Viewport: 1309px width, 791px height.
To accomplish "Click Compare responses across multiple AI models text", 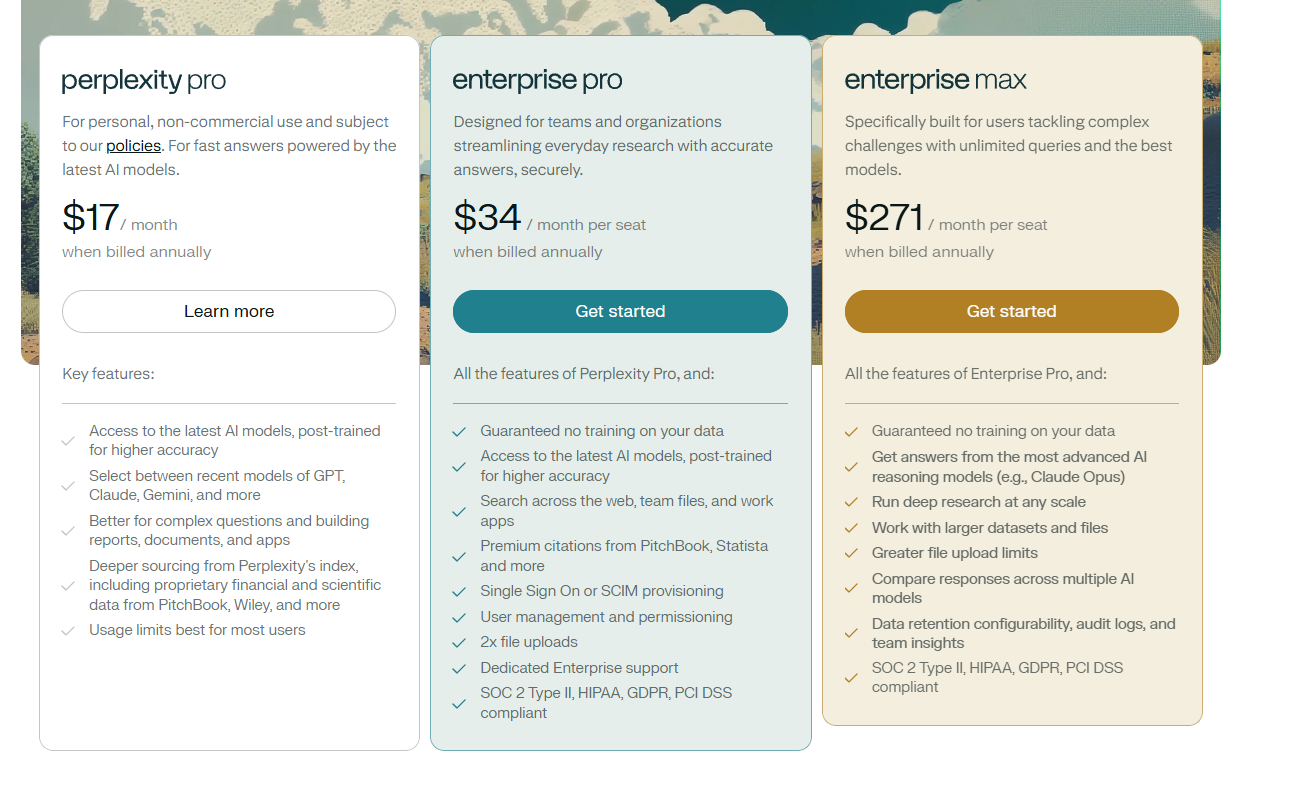I will [x=1002, y=588].
